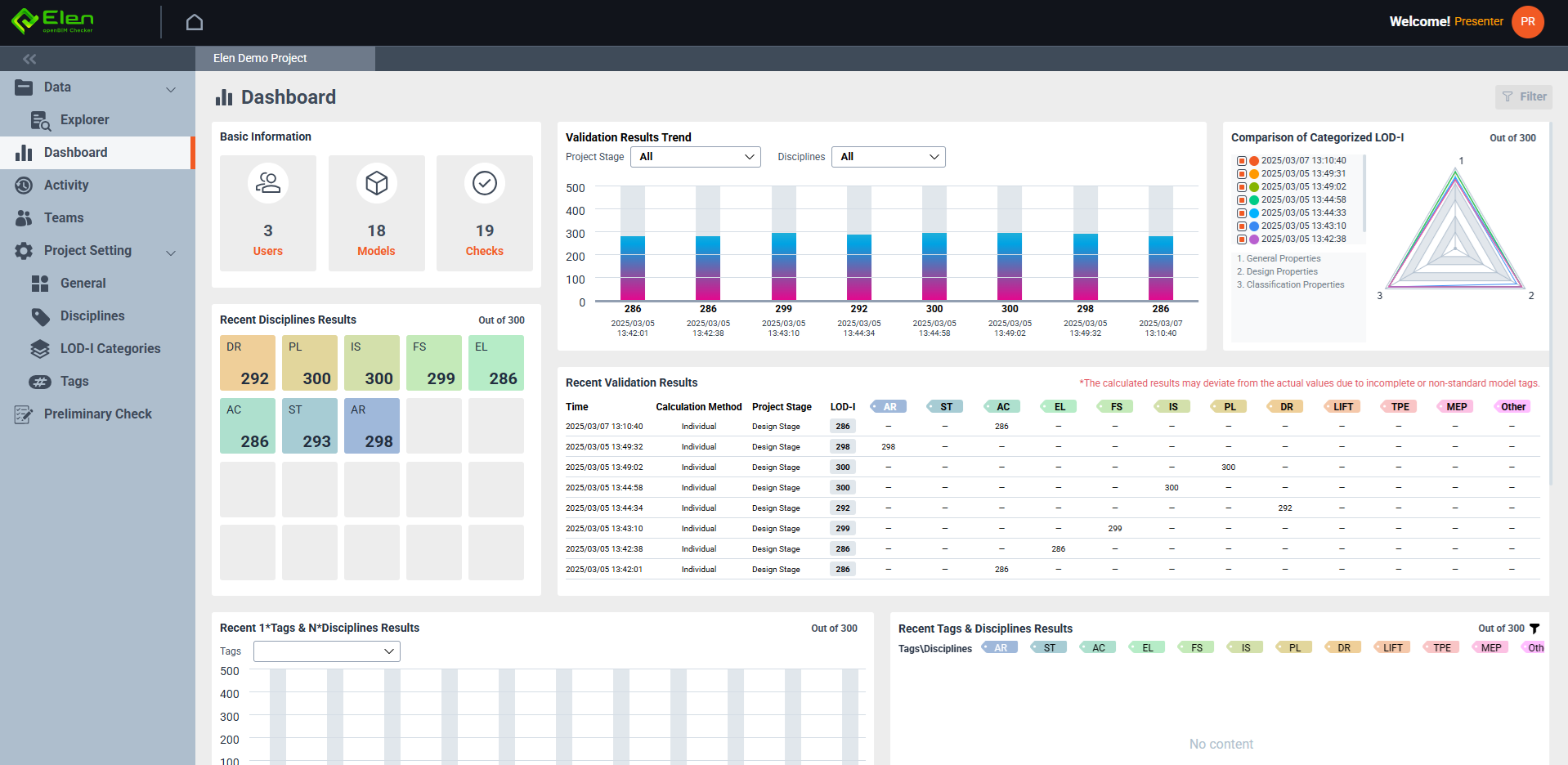Screen dimensions: 1568x765
Task: Click the Filter button
Action: click(1524, 96)
